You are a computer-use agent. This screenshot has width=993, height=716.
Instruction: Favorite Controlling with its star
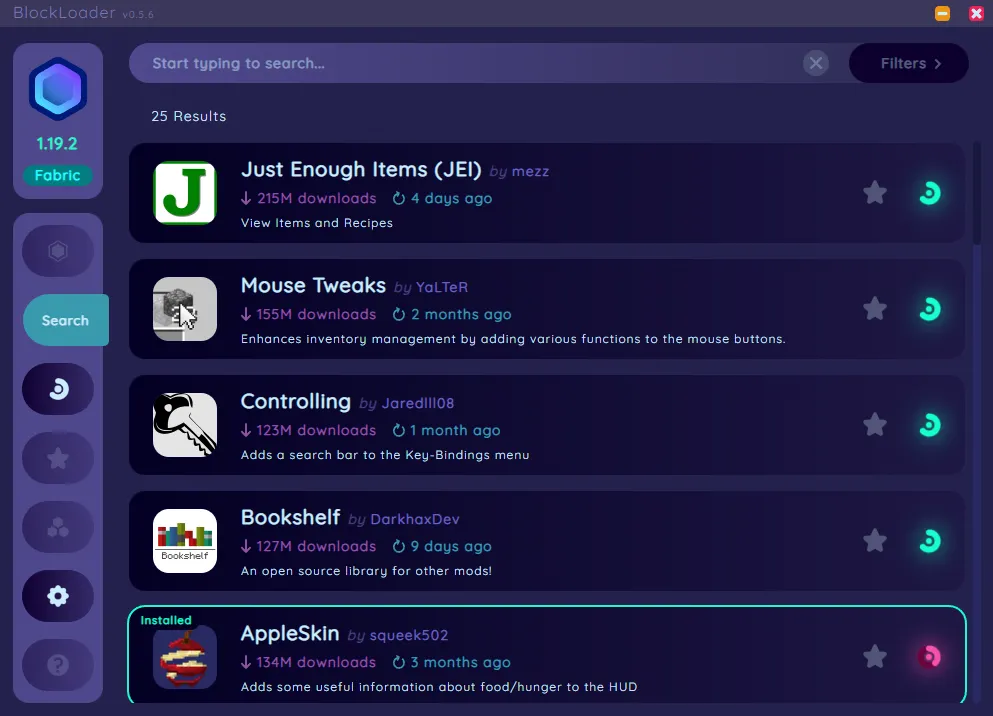[875, 425]
